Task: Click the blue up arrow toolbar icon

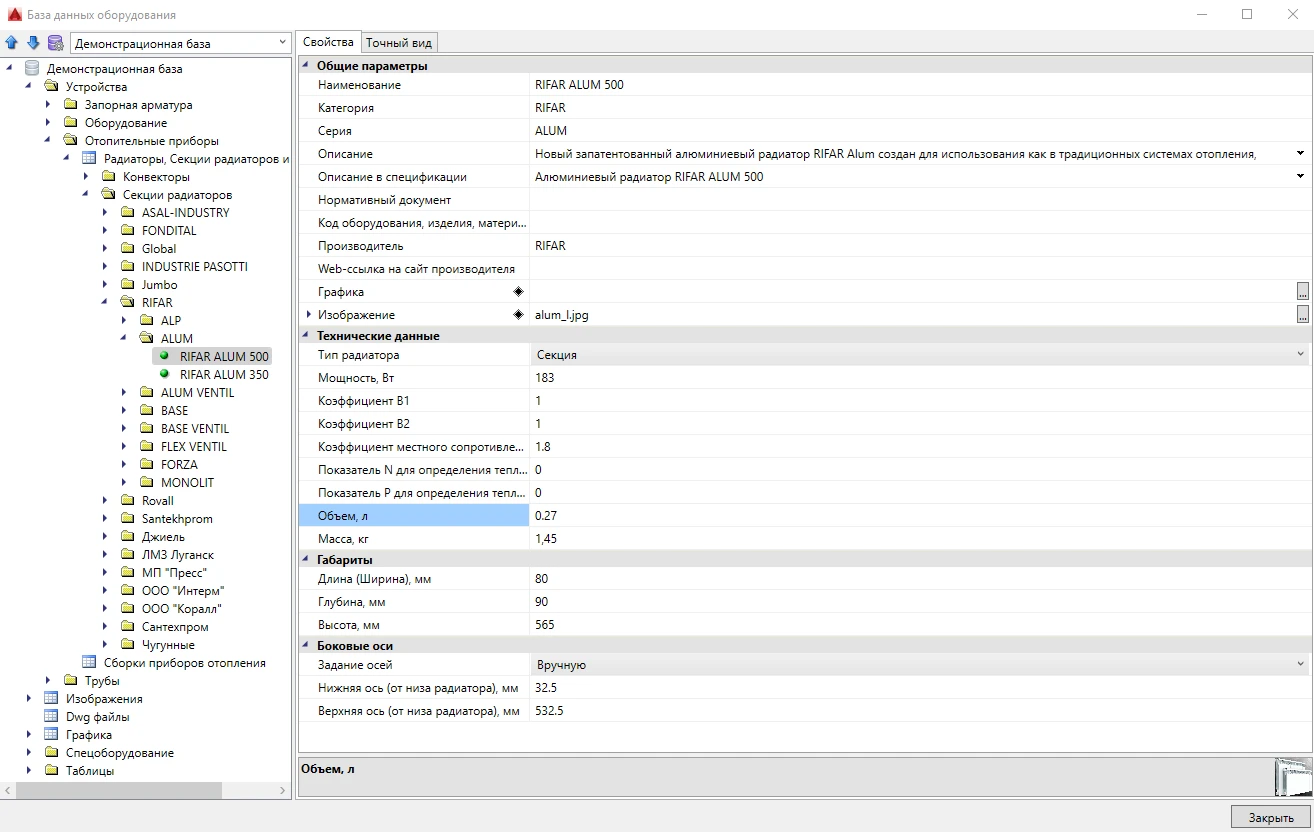Action: click(x=12, y=43)
